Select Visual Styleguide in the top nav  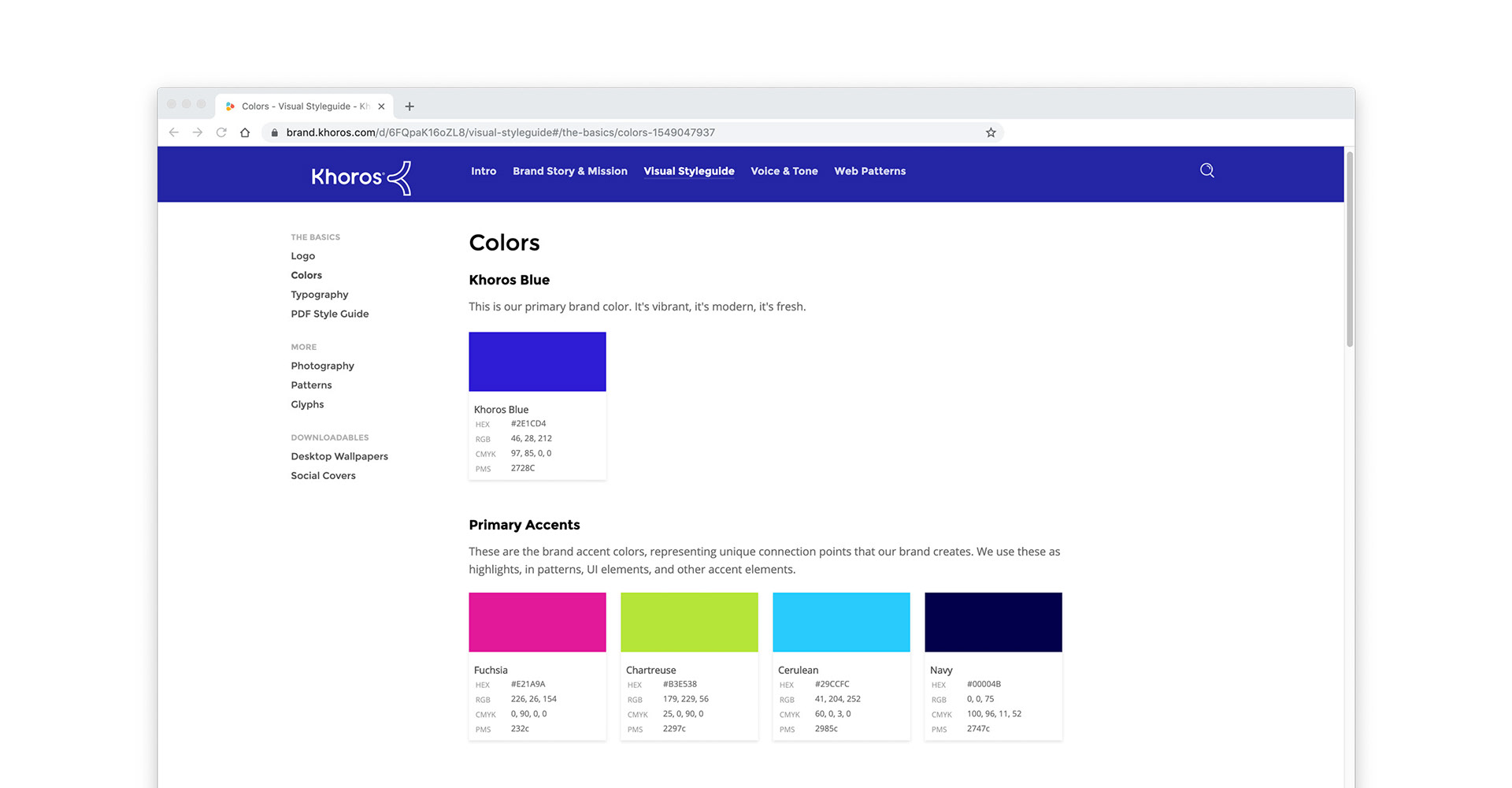[689, 171]
